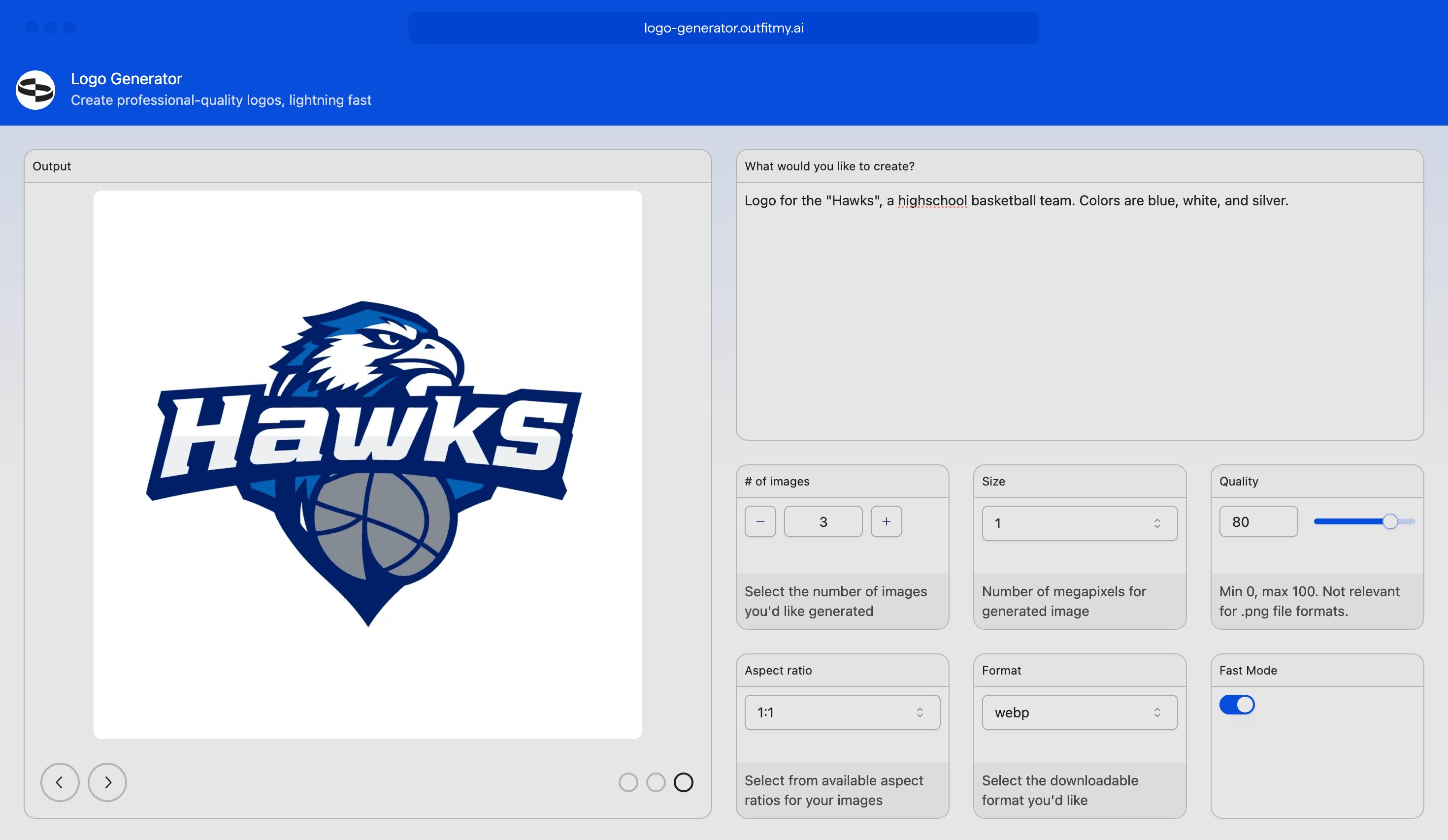Click the plus stepper to increase image count
Viewport: 1448px width, 840px height.
[x=886, y=521]
